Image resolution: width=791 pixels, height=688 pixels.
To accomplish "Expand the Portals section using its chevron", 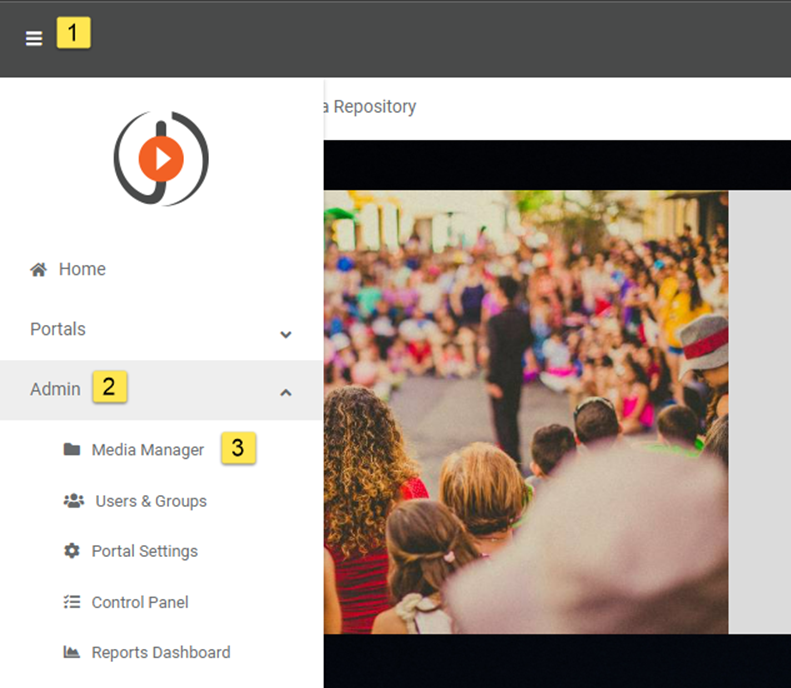I will tap(286, 334).
